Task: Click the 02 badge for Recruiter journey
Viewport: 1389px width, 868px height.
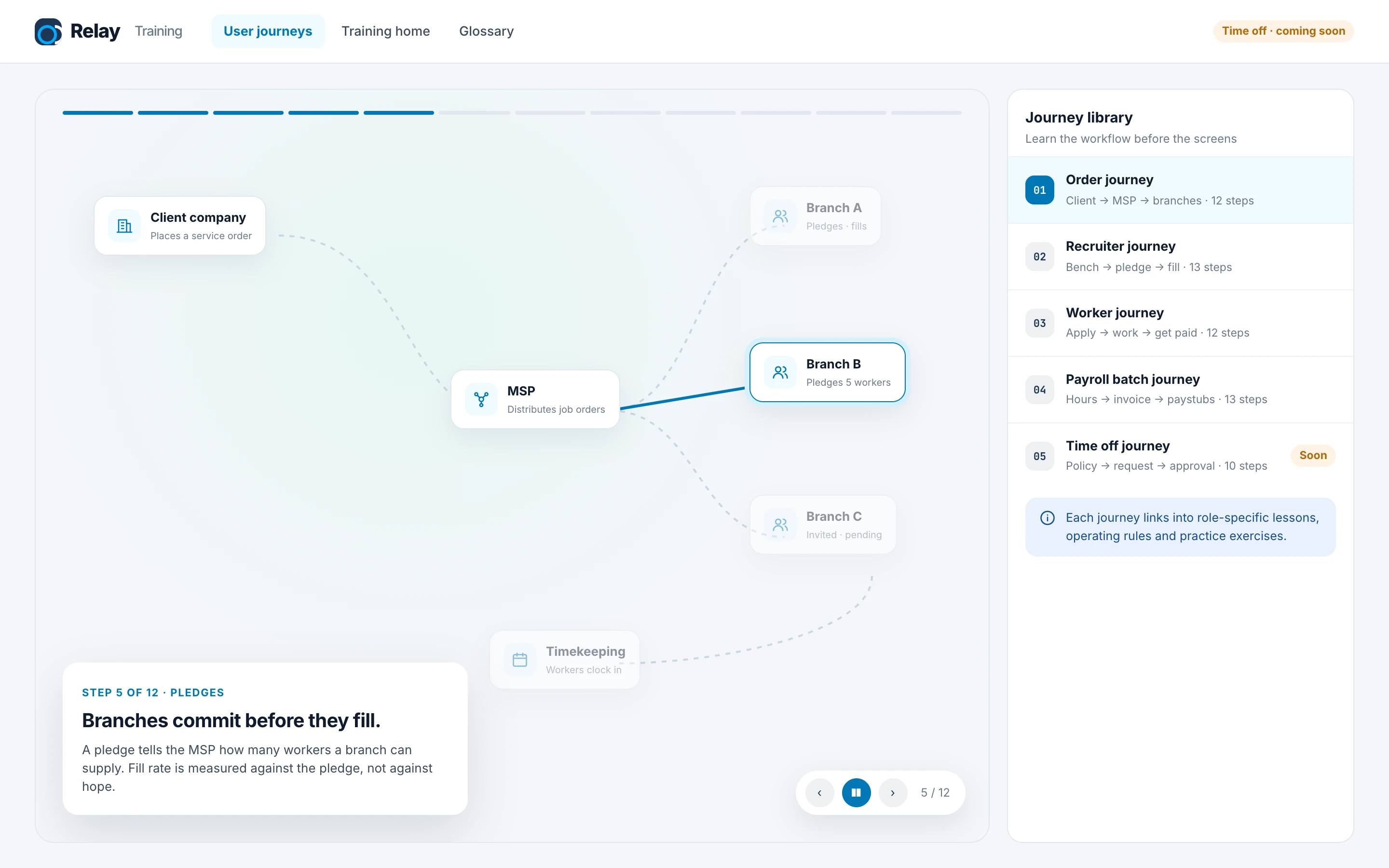Action: click(x=1039, y=257)
